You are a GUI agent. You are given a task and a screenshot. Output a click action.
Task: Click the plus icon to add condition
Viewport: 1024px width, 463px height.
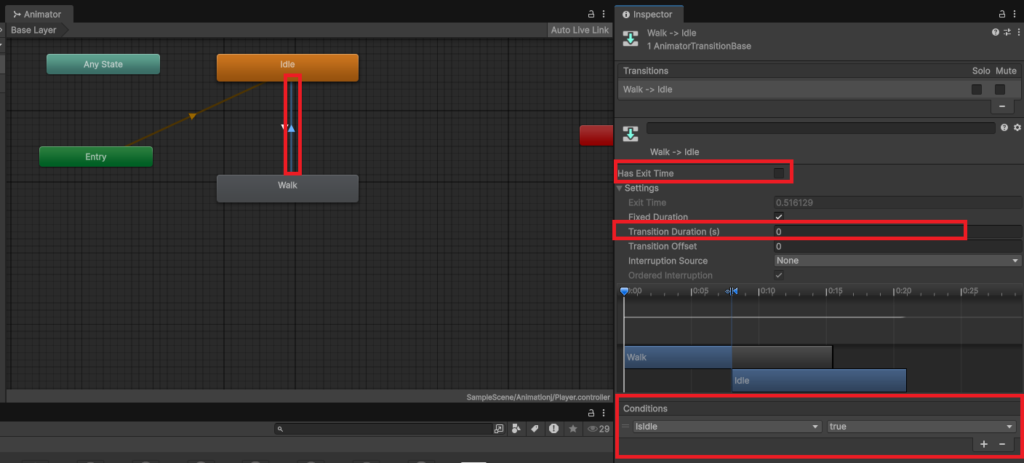click(x=984, y=443)
